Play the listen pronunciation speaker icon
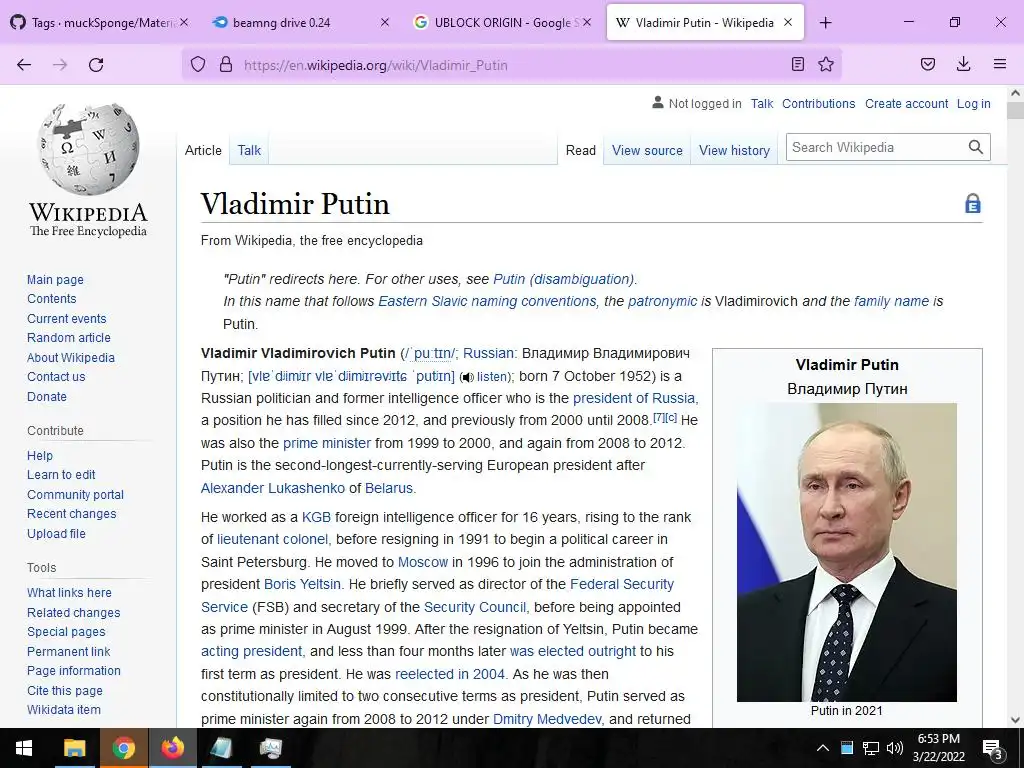 pos(466,377)
